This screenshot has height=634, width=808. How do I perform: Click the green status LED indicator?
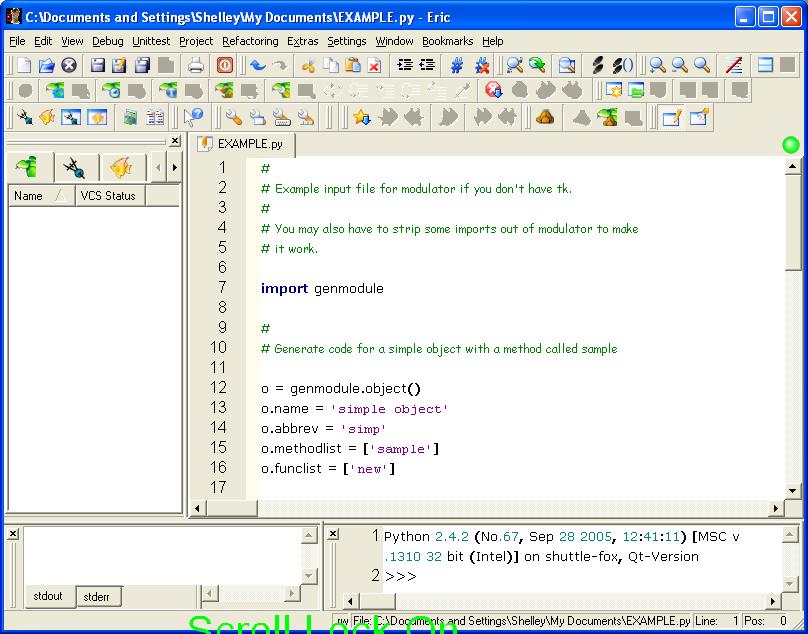coord(790,145)
